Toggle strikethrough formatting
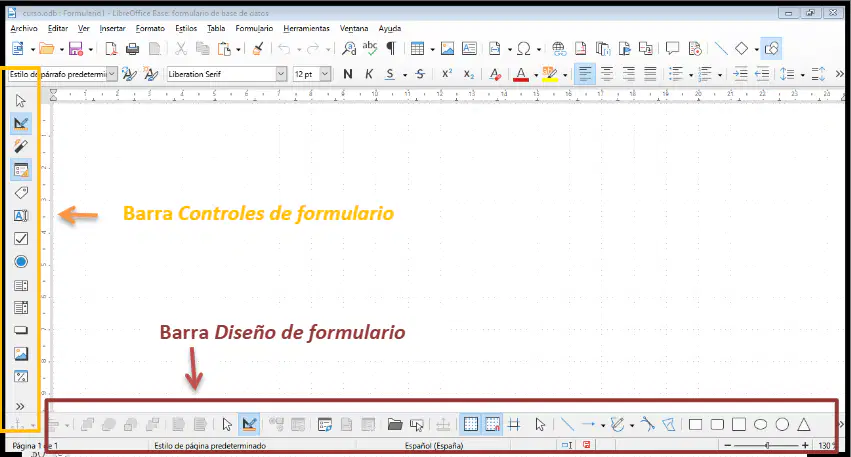Image resolution: width=851 pixels, height=457 pixels. [x=420, y=74]
